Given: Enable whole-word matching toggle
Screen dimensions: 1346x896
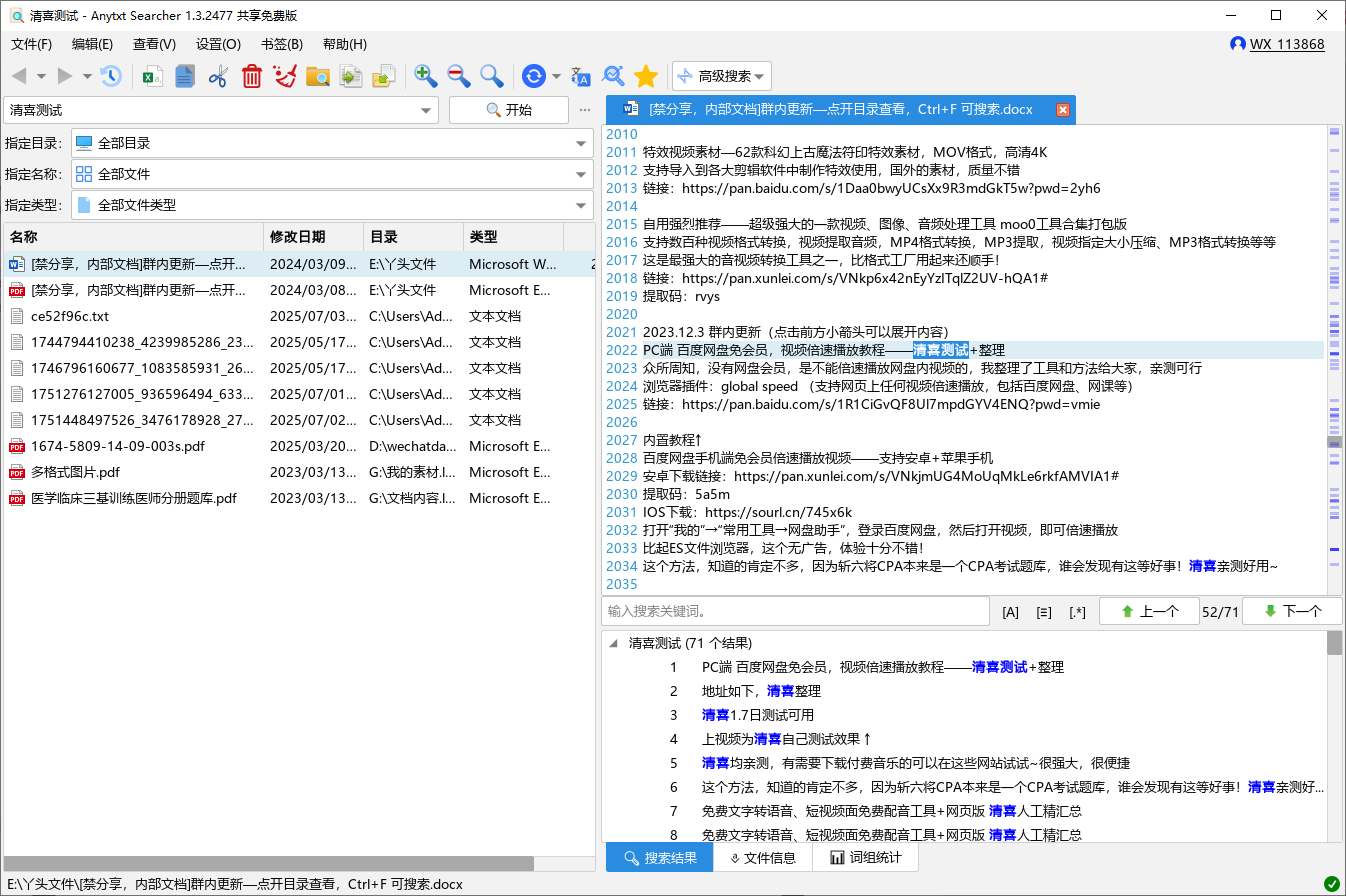Looking at the screenshot, I should [x=1044, y=611].
